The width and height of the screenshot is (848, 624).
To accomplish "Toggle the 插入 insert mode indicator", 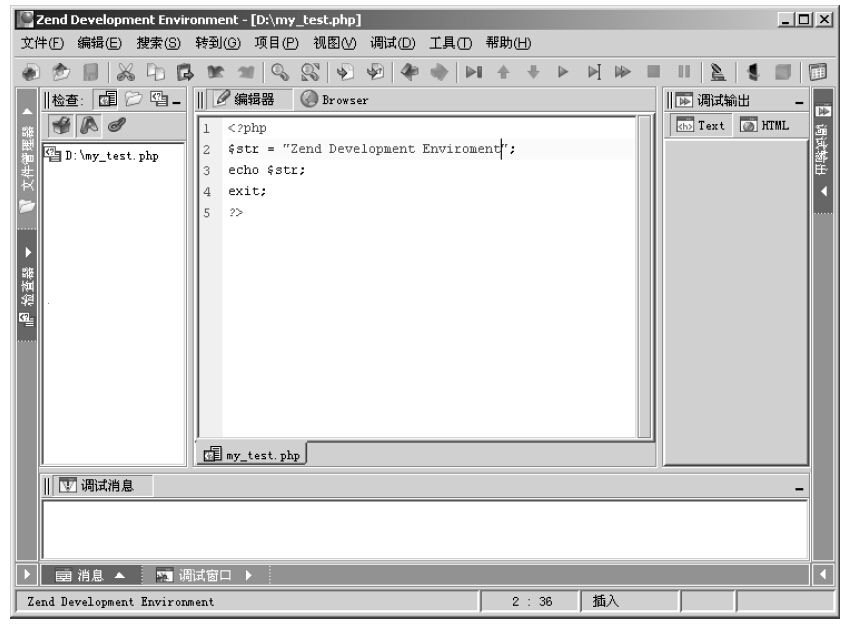I will (605, 601).
